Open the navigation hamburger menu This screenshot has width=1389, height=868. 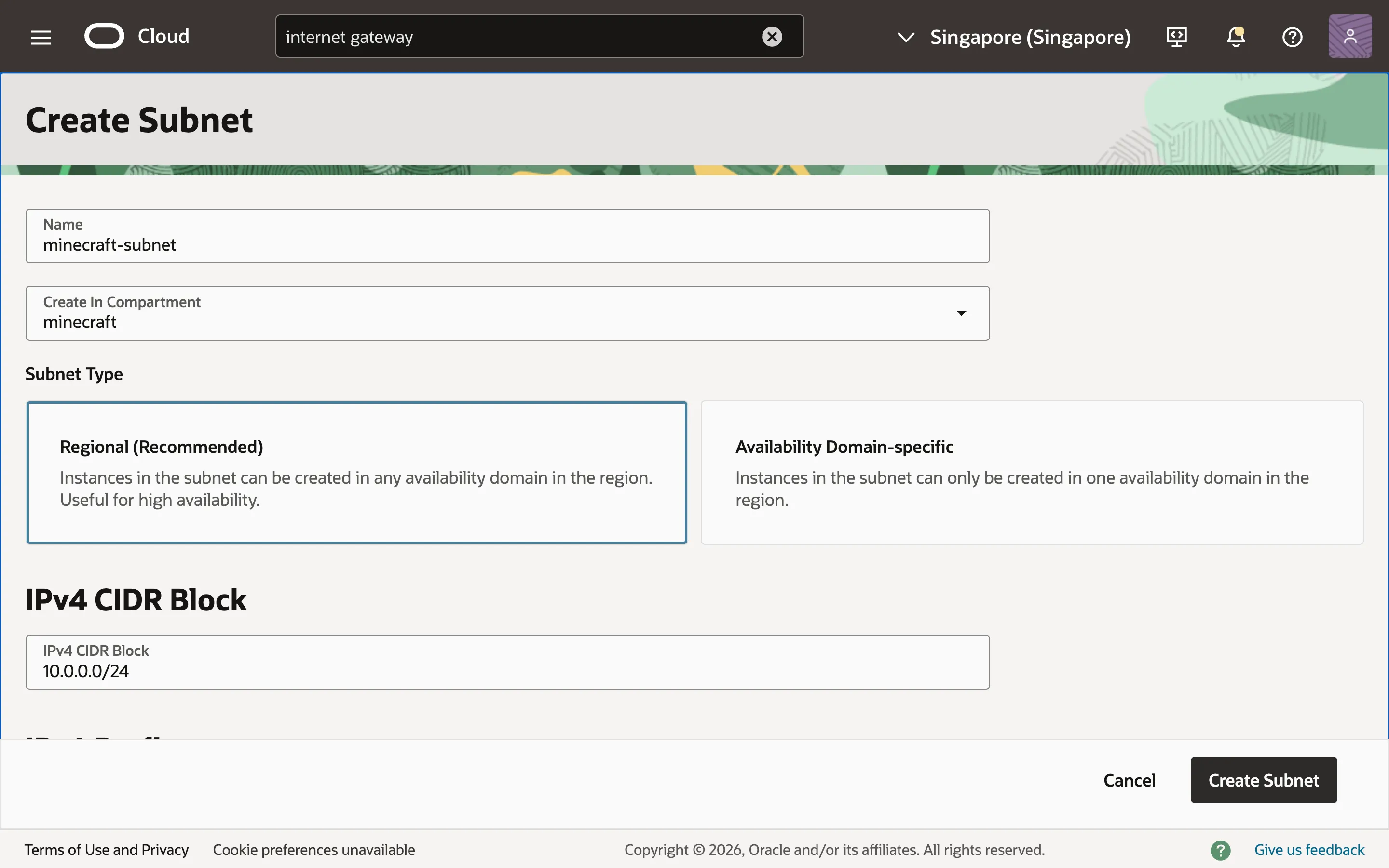click(x=40, y=36)
